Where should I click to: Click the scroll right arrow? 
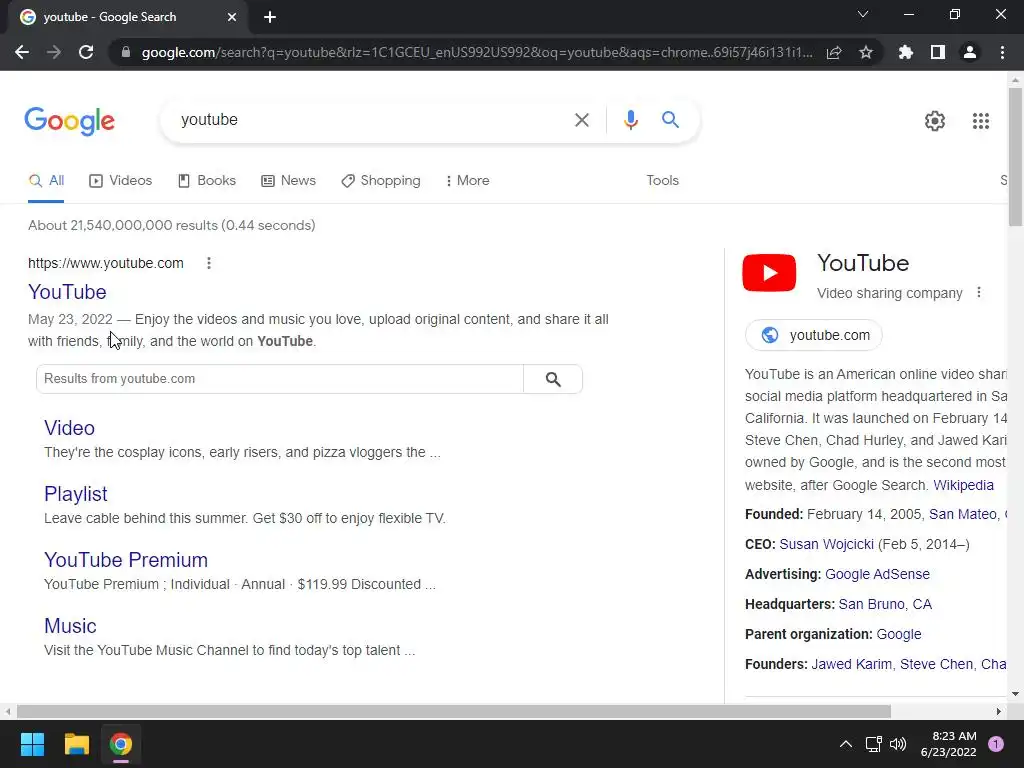tap(998, 711)
